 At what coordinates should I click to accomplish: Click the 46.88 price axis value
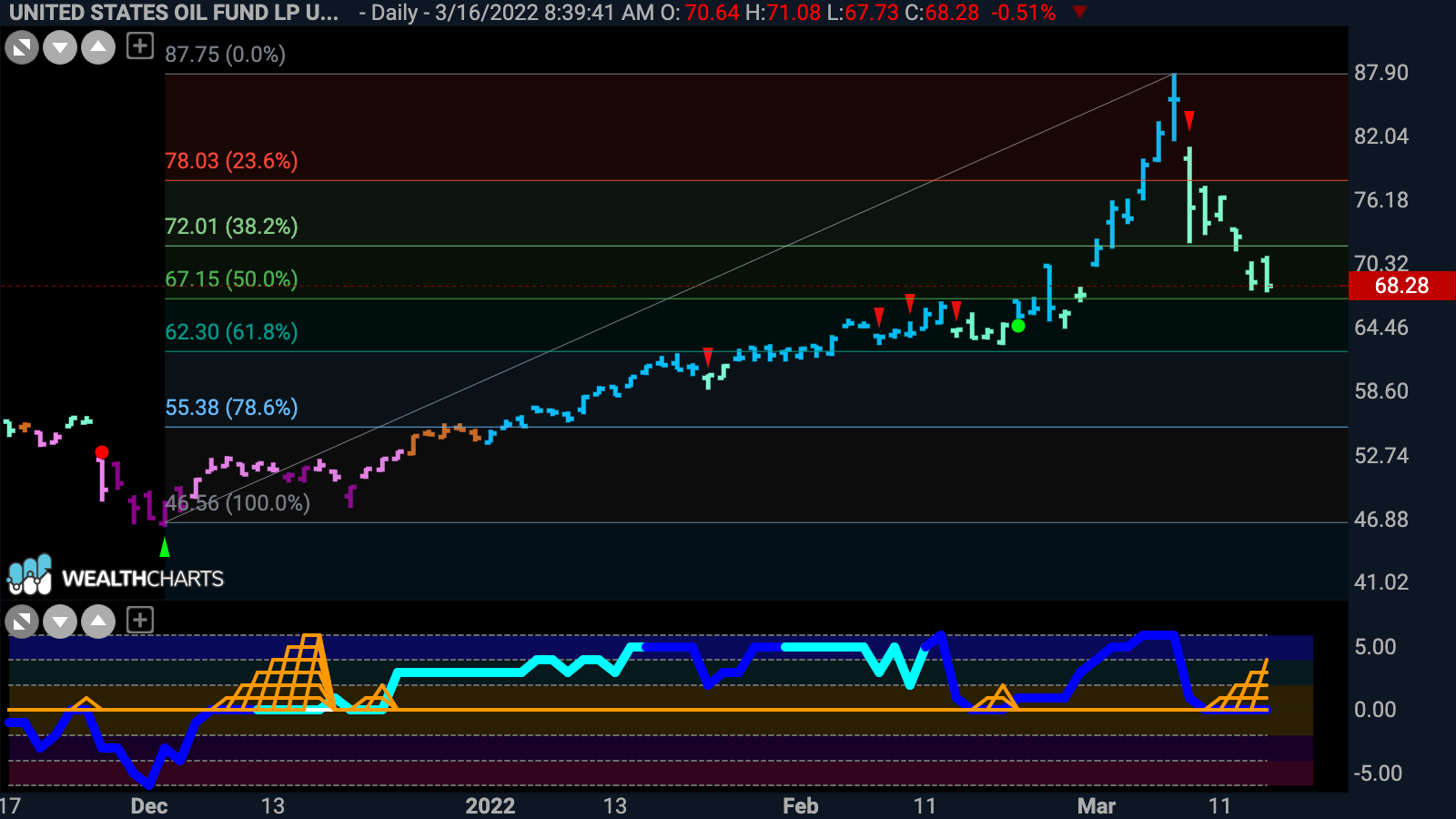[x=1380, y=520]
